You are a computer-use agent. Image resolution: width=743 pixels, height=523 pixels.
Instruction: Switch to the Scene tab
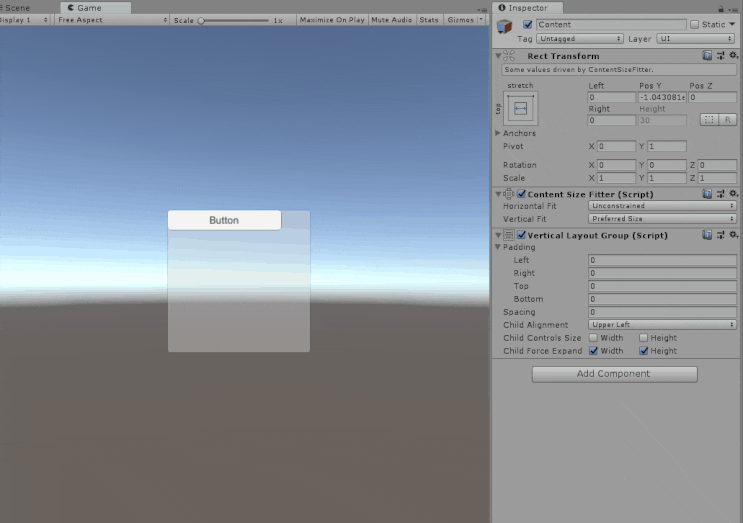[x=17, y=8]
